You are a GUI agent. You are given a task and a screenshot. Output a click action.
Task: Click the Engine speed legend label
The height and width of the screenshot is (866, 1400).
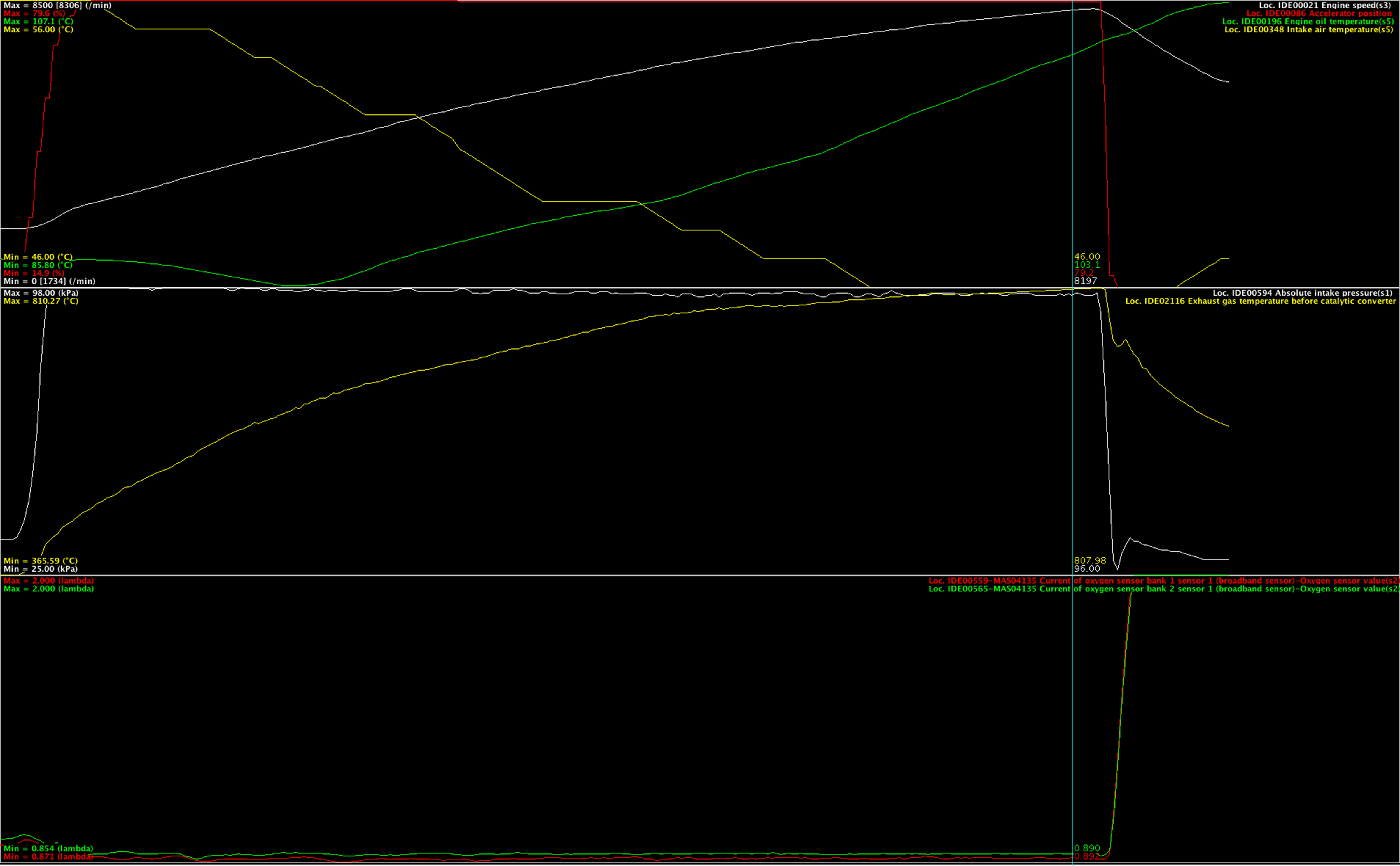pos(1324,5)
